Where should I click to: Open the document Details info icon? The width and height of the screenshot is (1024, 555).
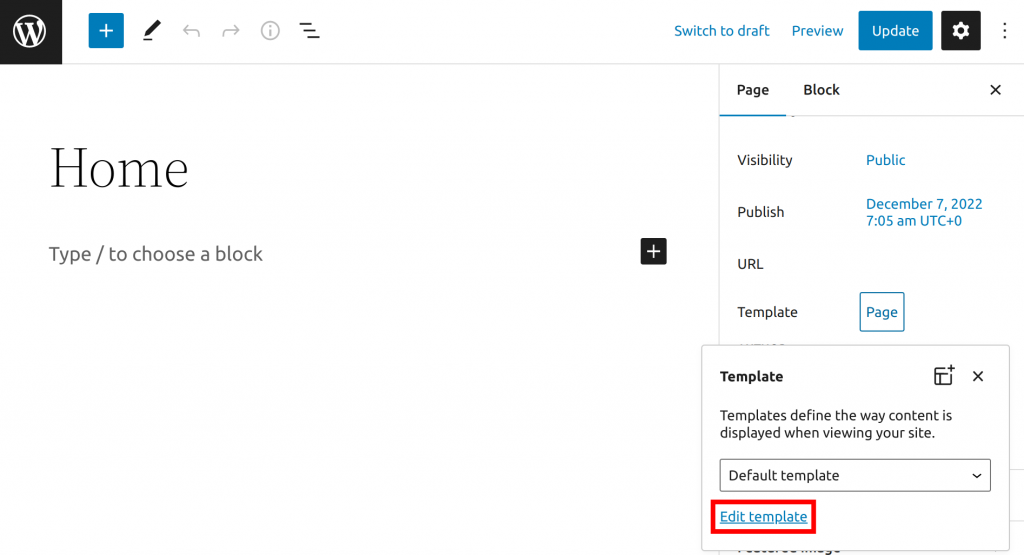[270, 31]
